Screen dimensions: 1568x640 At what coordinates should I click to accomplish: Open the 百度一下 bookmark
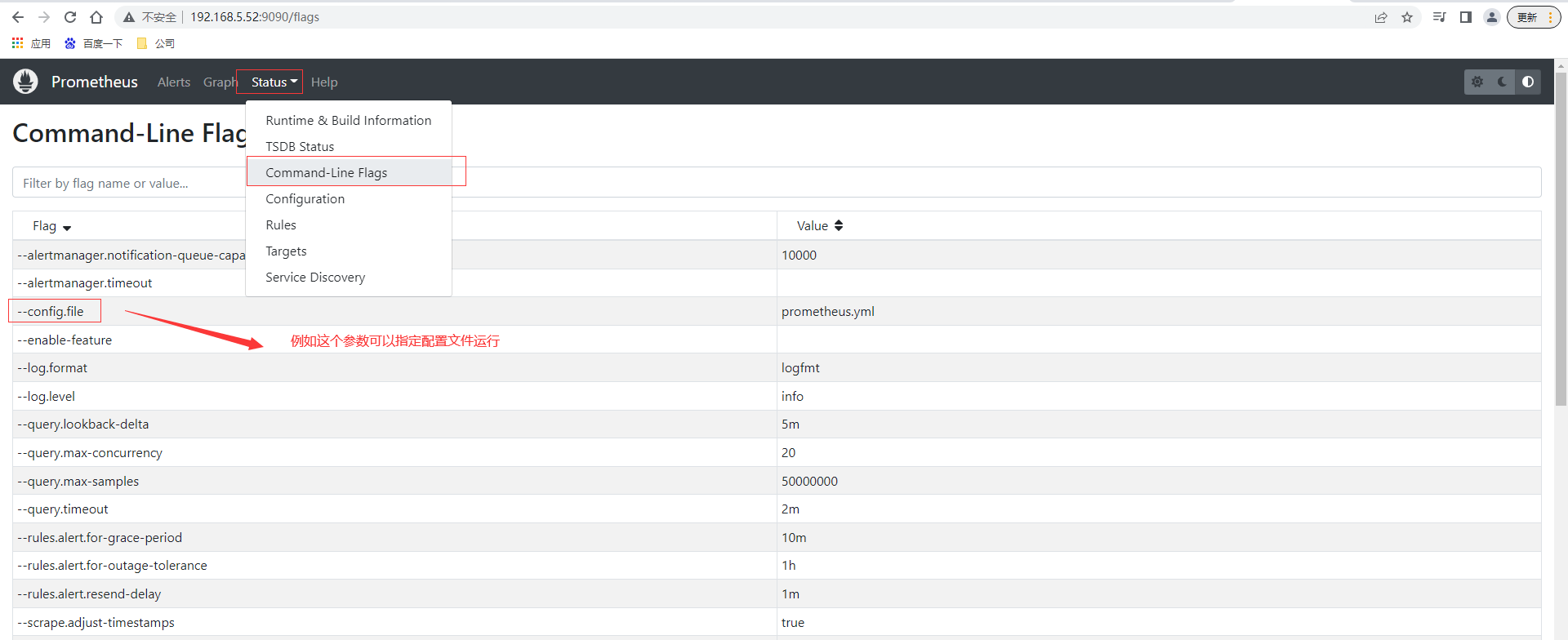click(93, 43)
